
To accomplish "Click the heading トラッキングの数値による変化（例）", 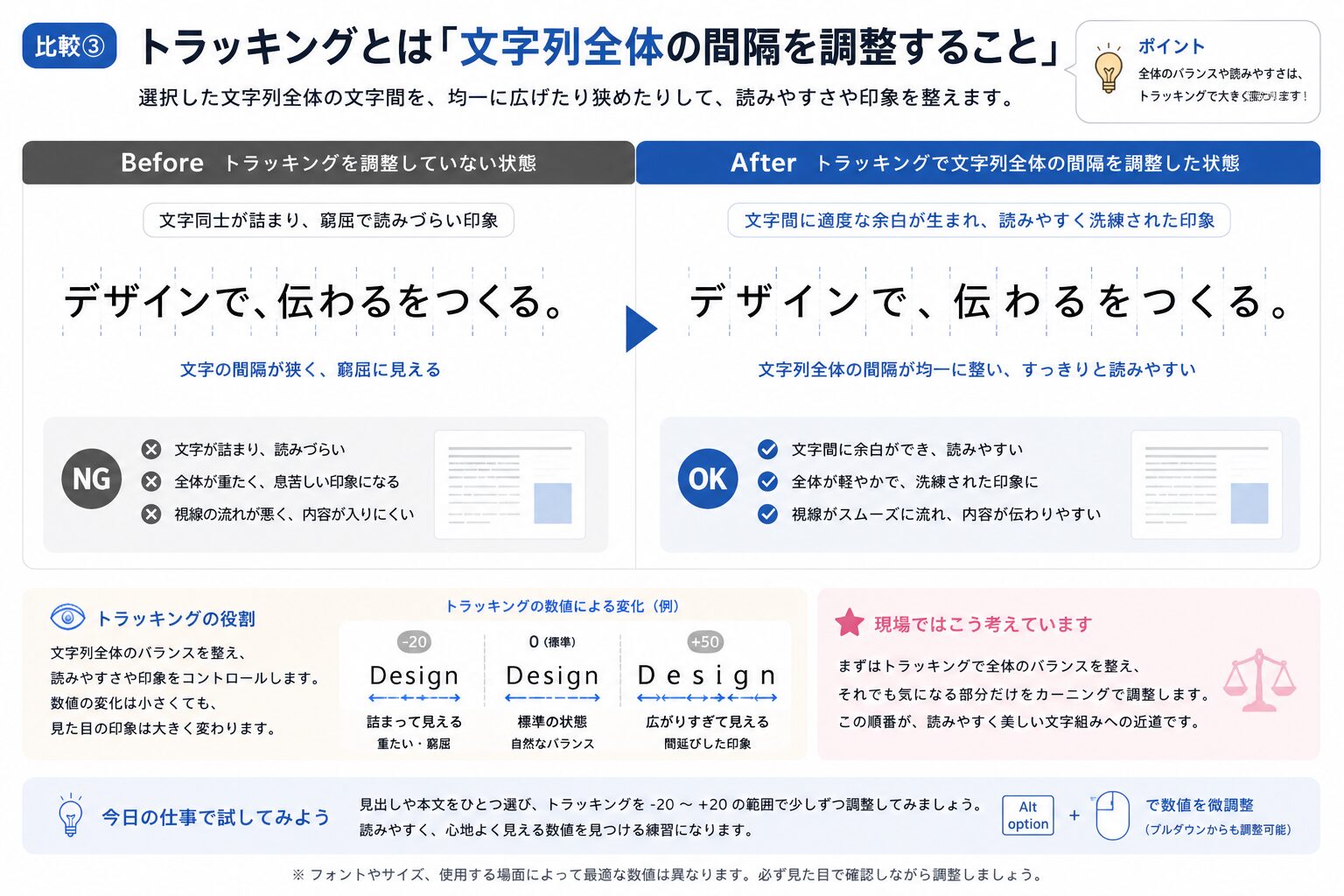I will 563,605.
